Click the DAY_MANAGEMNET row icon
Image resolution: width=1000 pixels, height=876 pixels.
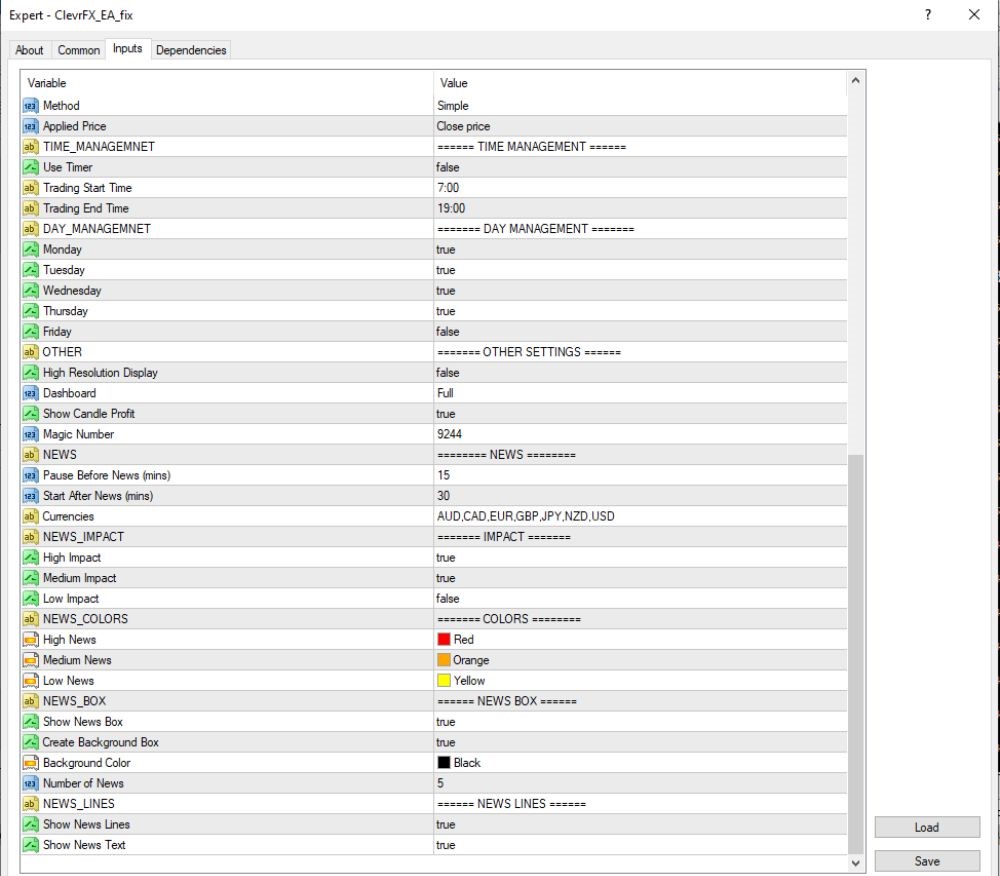(30, 229)
